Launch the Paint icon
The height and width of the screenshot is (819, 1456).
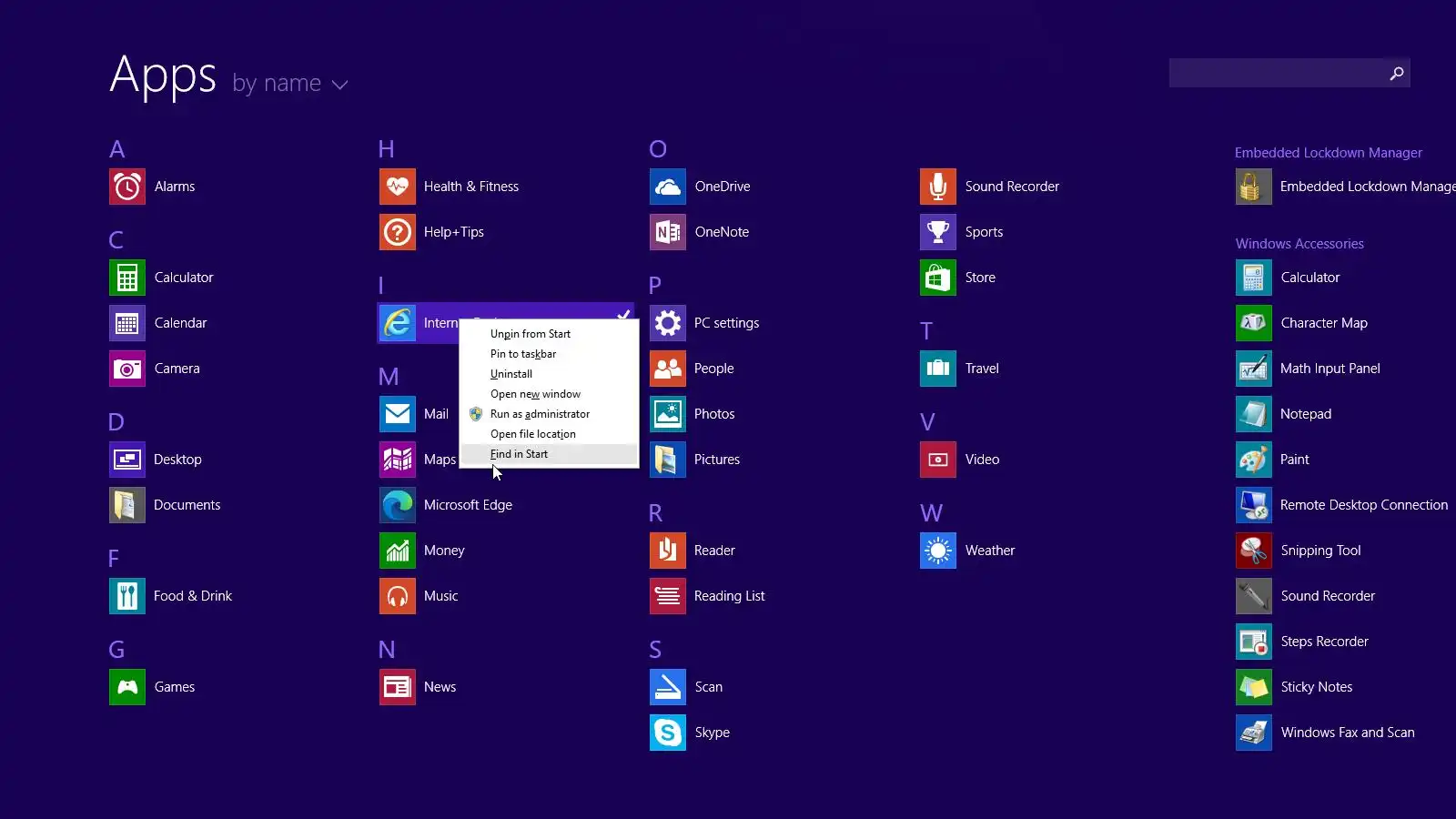[1254, 460]
